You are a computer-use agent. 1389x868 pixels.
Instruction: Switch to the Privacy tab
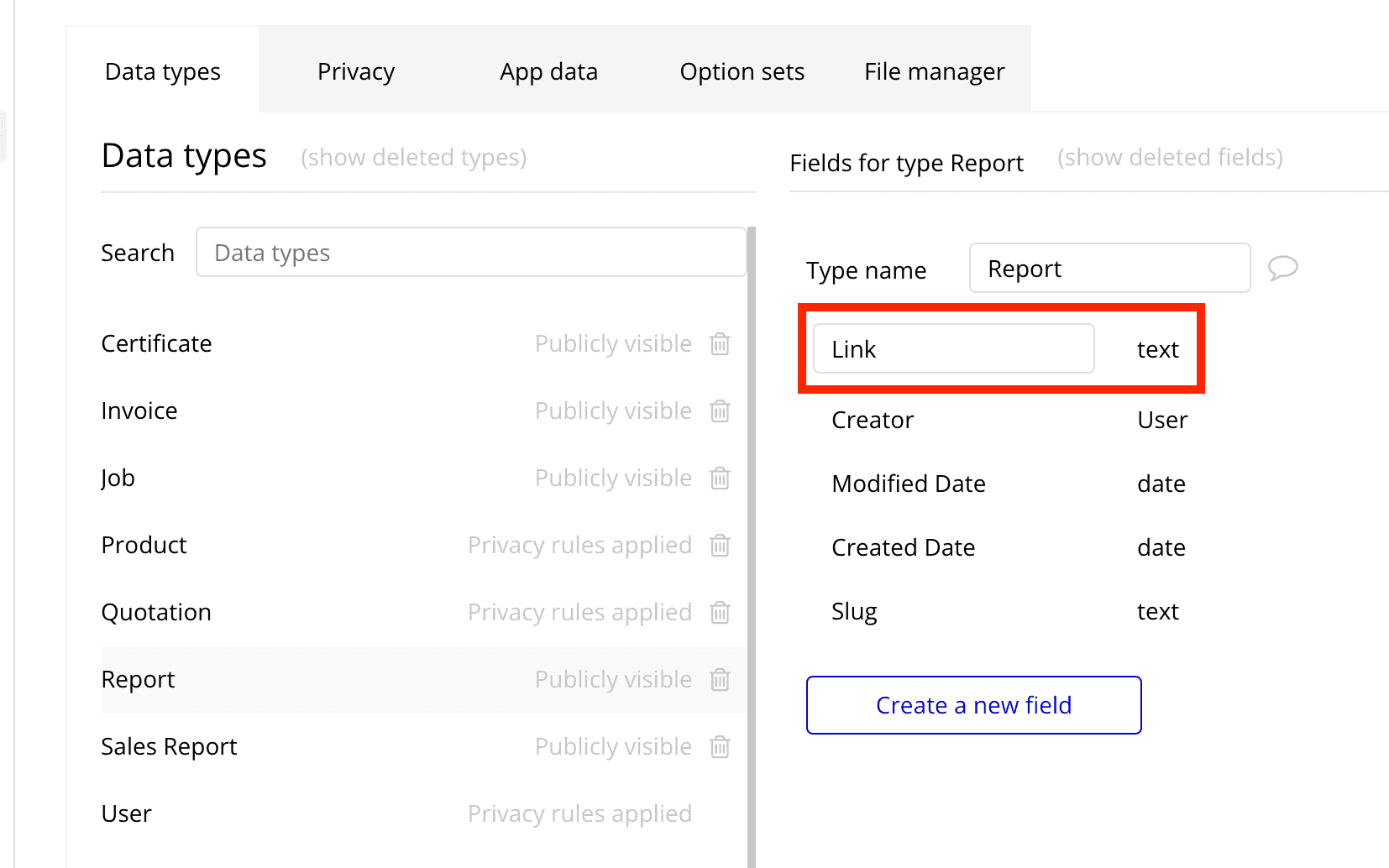point(356,72)
